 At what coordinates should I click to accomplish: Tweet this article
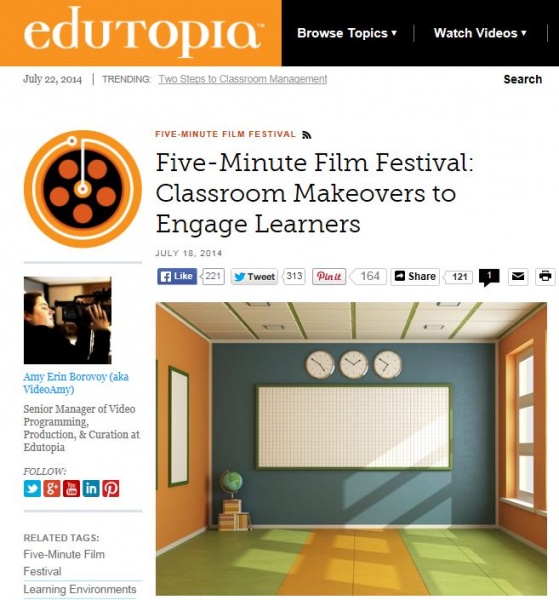254,276
